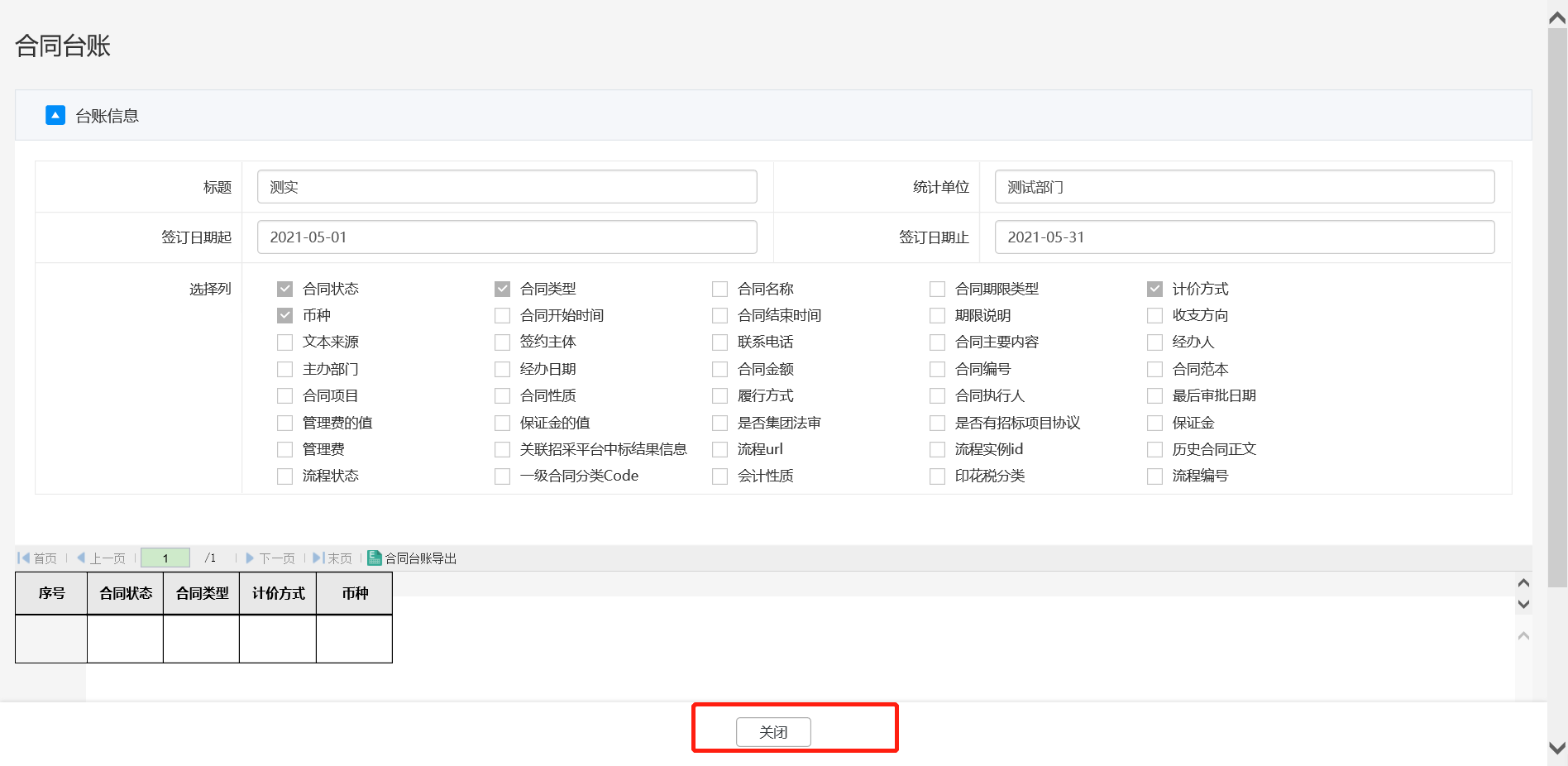Click the next page (下一页) arrow

pos(250,558)
